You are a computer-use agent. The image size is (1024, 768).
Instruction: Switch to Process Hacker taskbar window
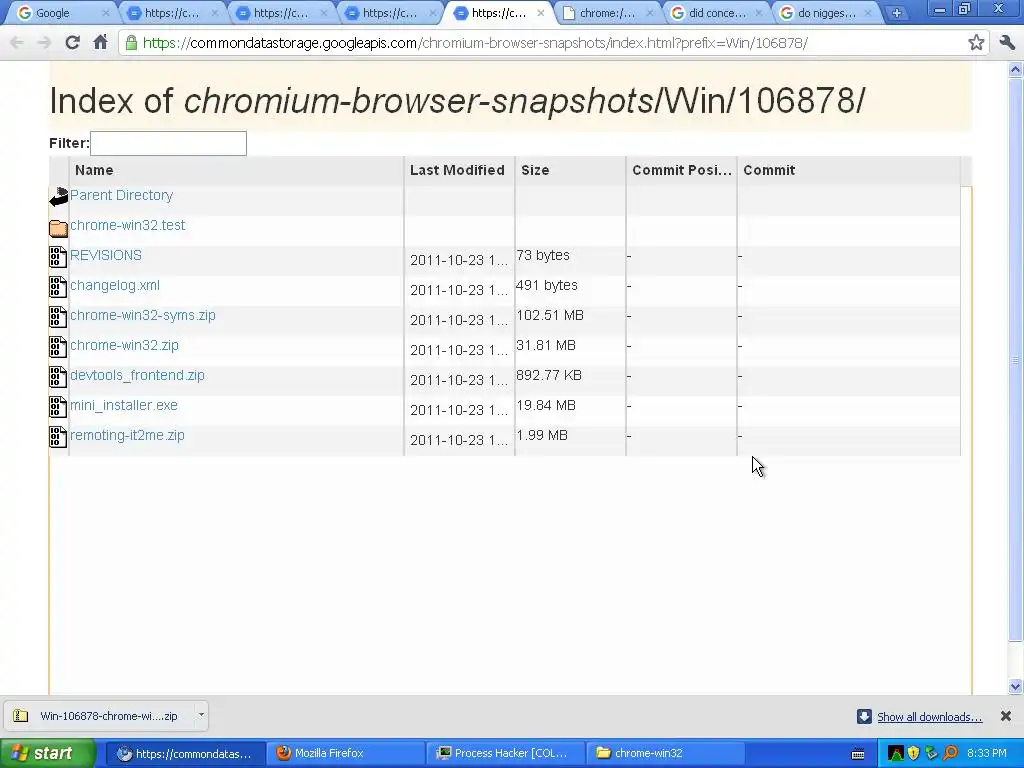click(x=504, y=753)
